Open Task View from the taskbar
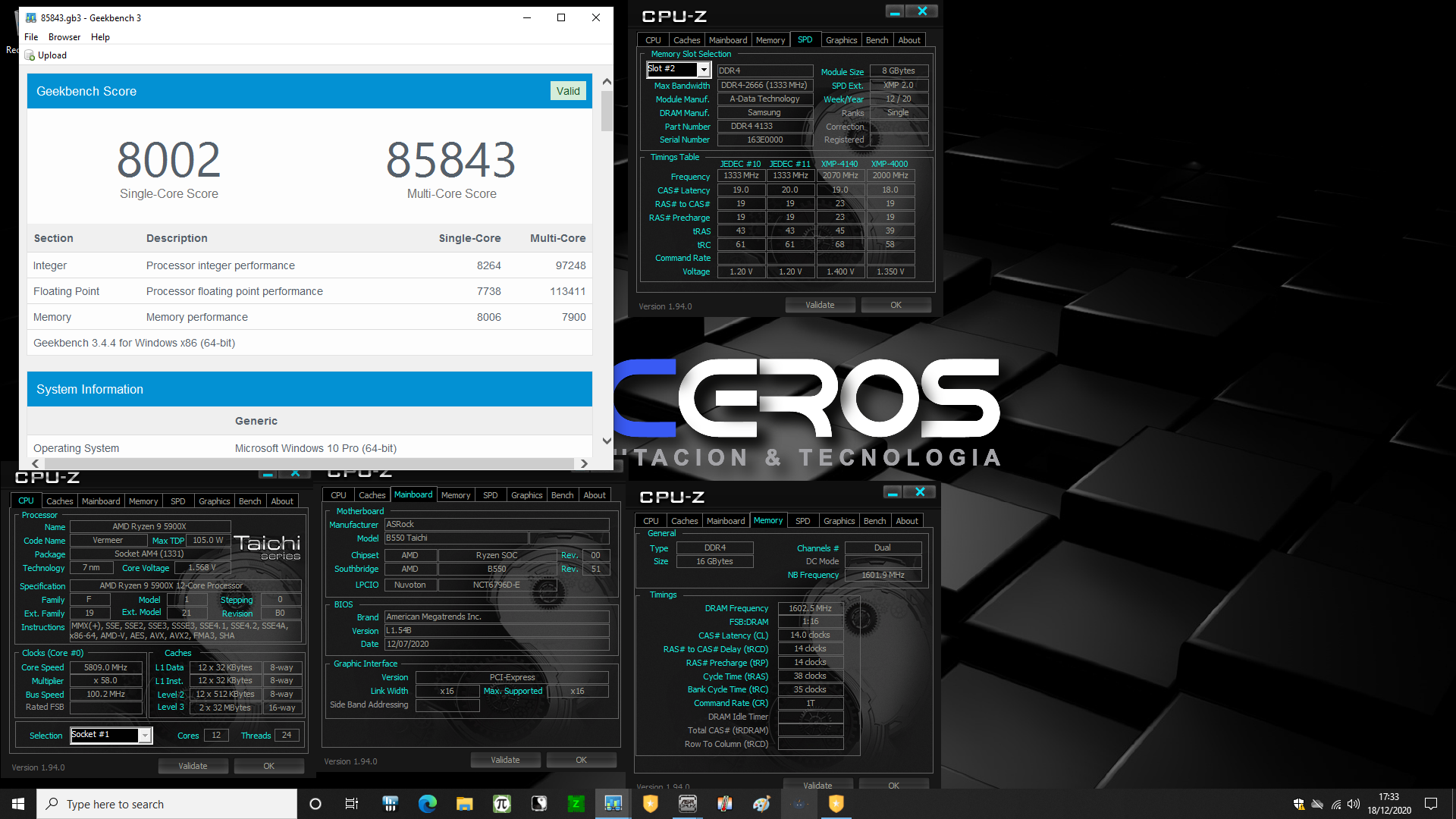Viewport: 1456px width, 819px height. pos(352,804)
